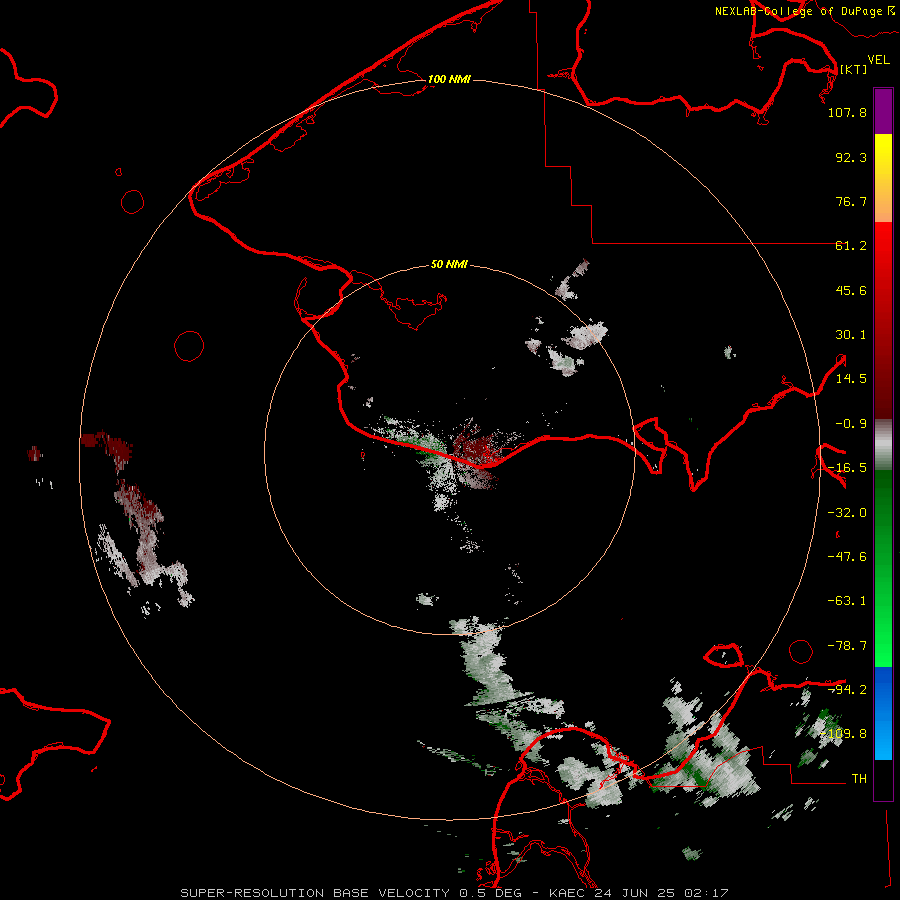Click the 50 NMI range ring label
This screenshot has height=900, width=900.
click(x=449, y=265)
